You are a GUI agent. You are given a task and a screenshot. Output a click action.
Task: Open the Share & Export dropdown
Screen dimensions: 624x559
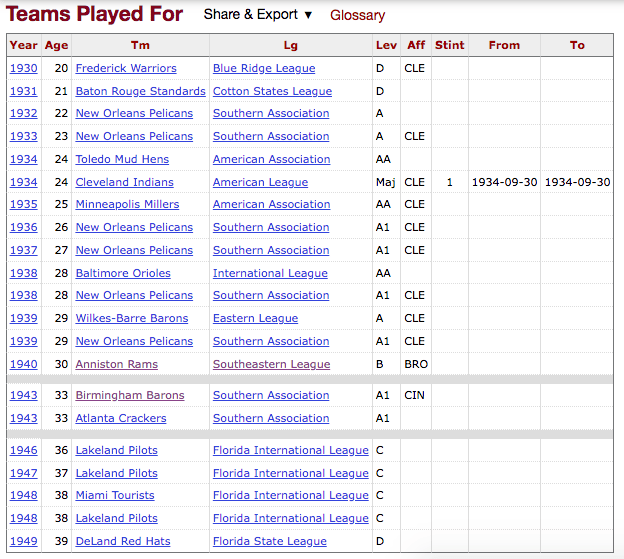(258, 15)
